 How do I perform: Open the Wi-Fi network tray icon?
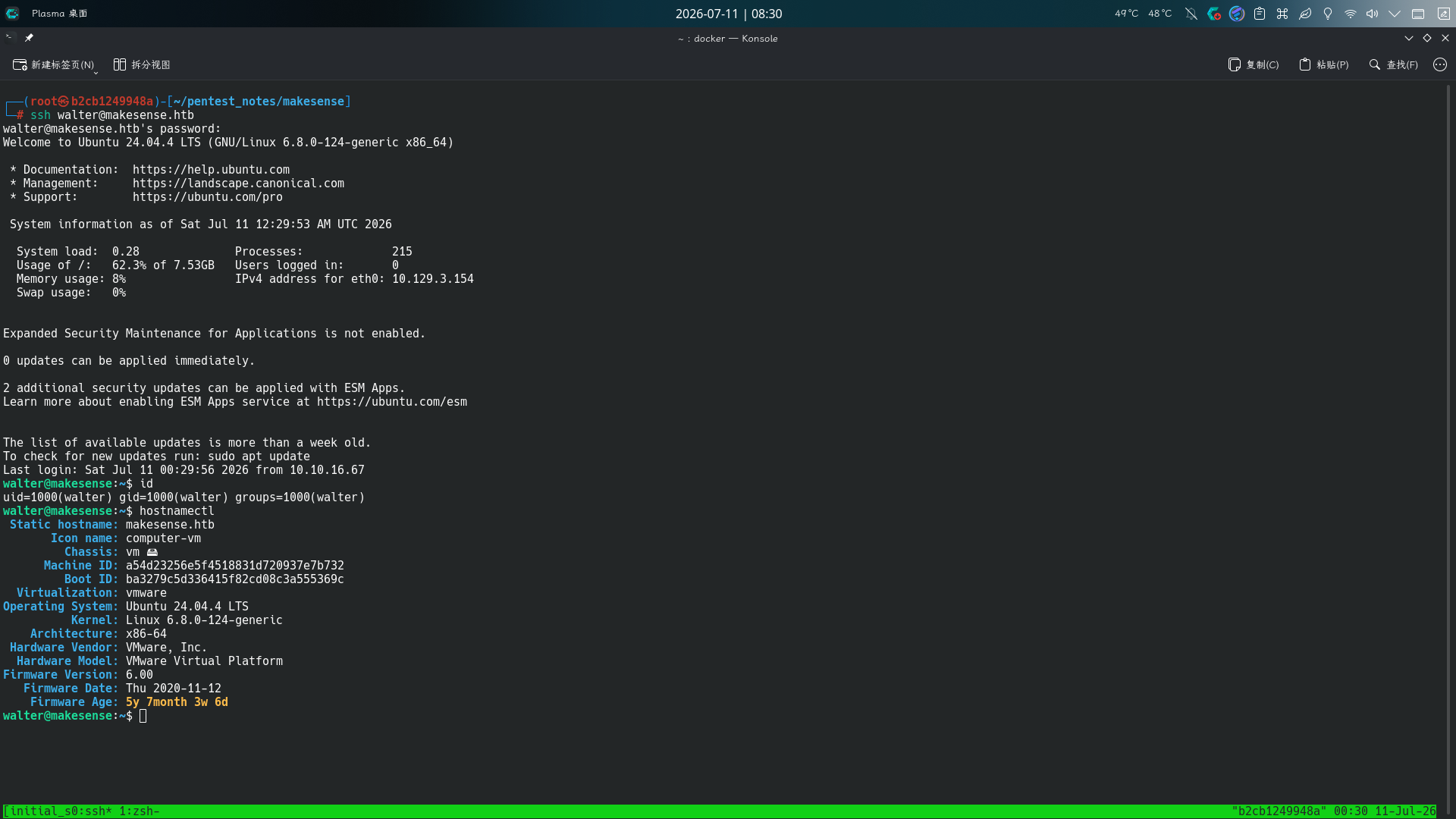[1351, 14]
